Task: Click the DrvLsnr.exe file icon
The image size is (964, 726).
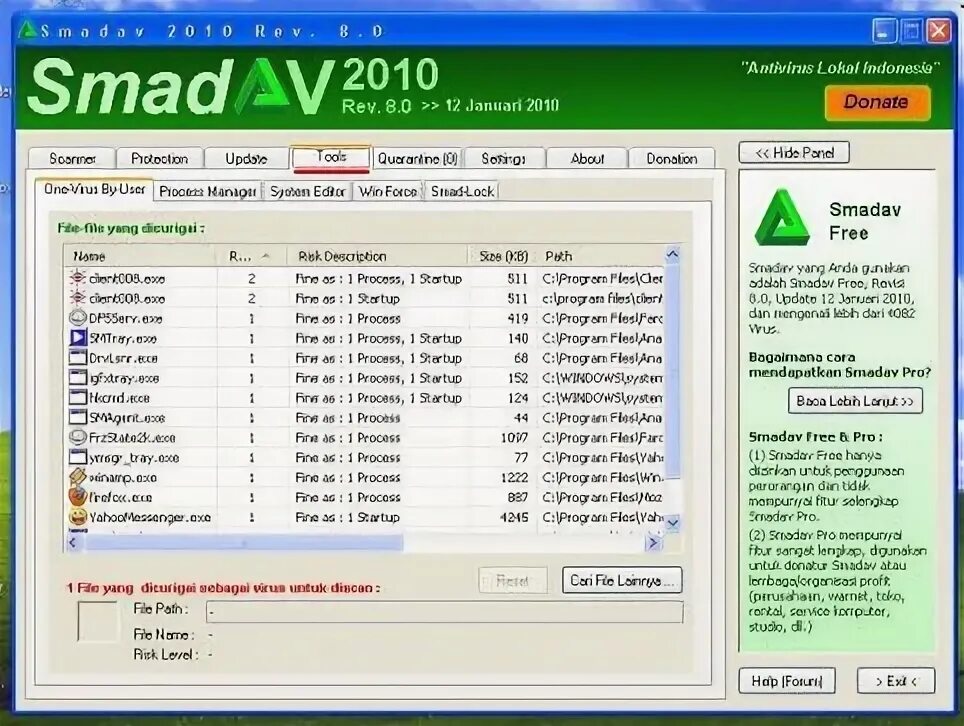Action: pyautogui.click(x=77, y=358)
